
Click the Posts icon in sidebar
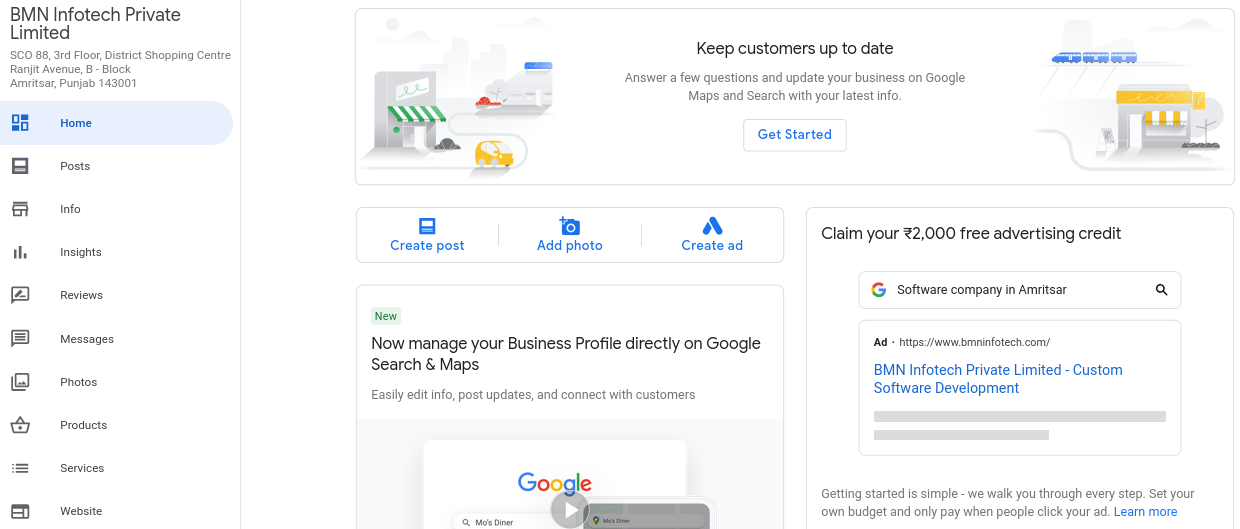coord(20,166)
